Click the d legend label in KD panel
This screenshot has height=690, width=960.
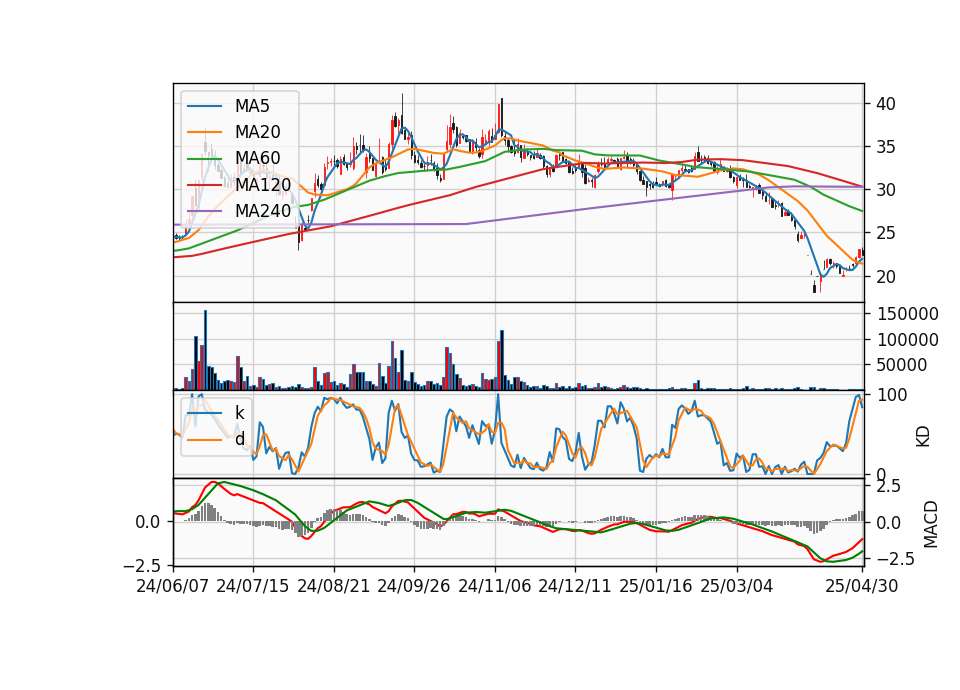239,438
